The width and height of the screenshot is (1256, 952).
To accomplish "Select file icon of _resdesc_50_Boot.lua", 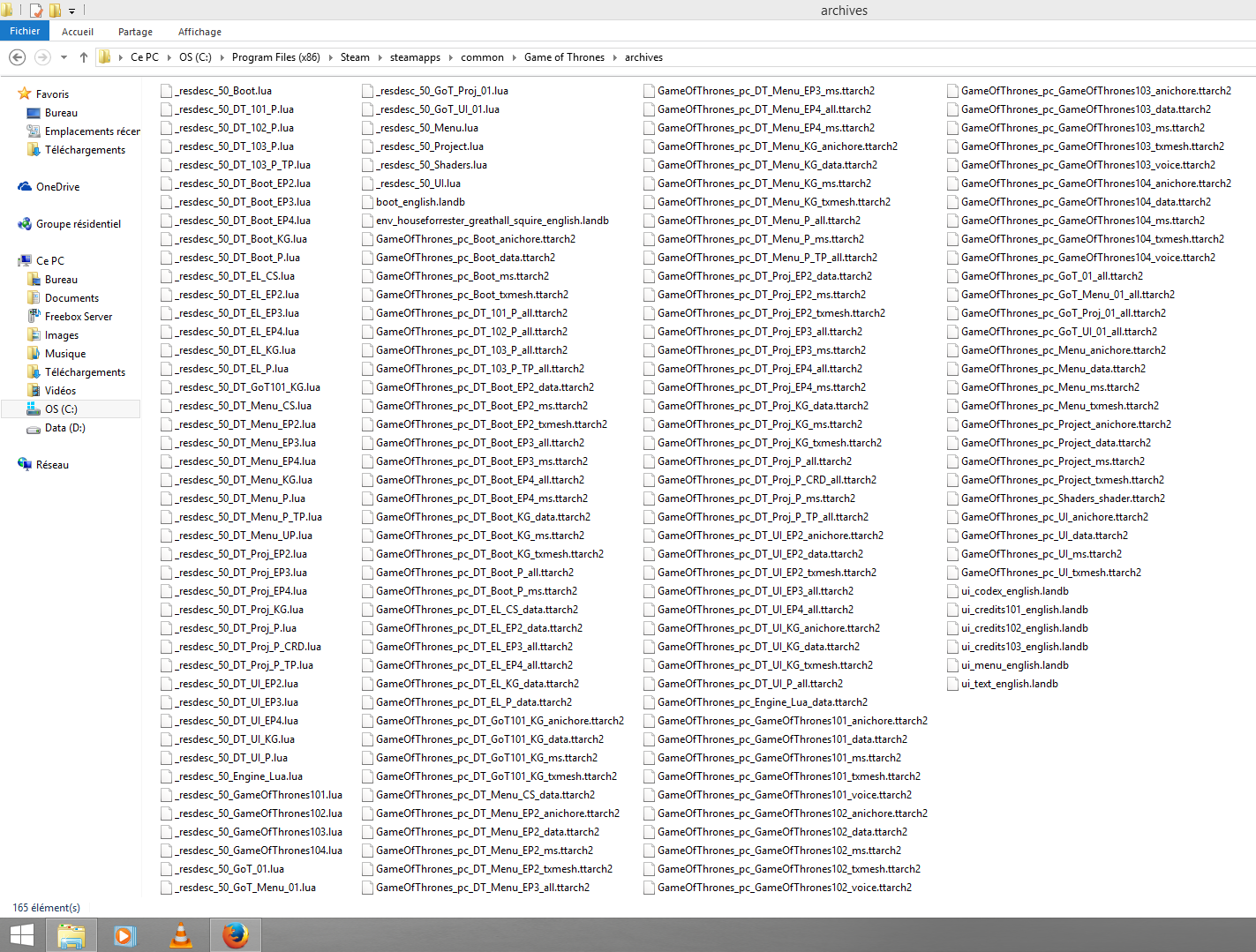I will [167, 91].
